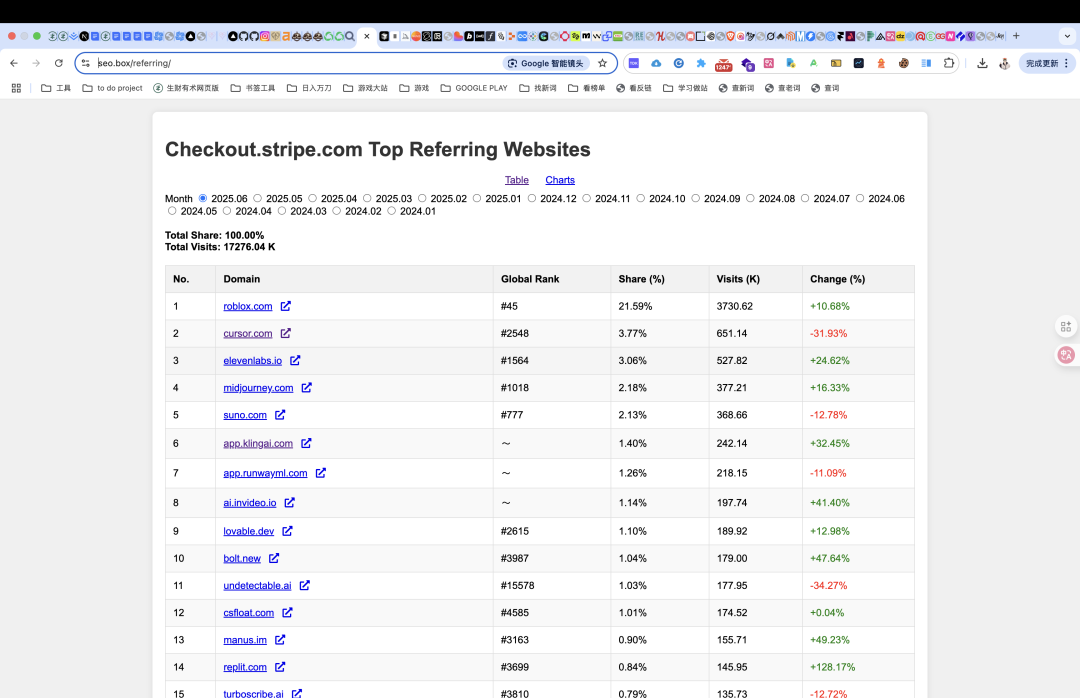
Task: Open Chrome profile avatar
Action: [x=1005, y=63]
